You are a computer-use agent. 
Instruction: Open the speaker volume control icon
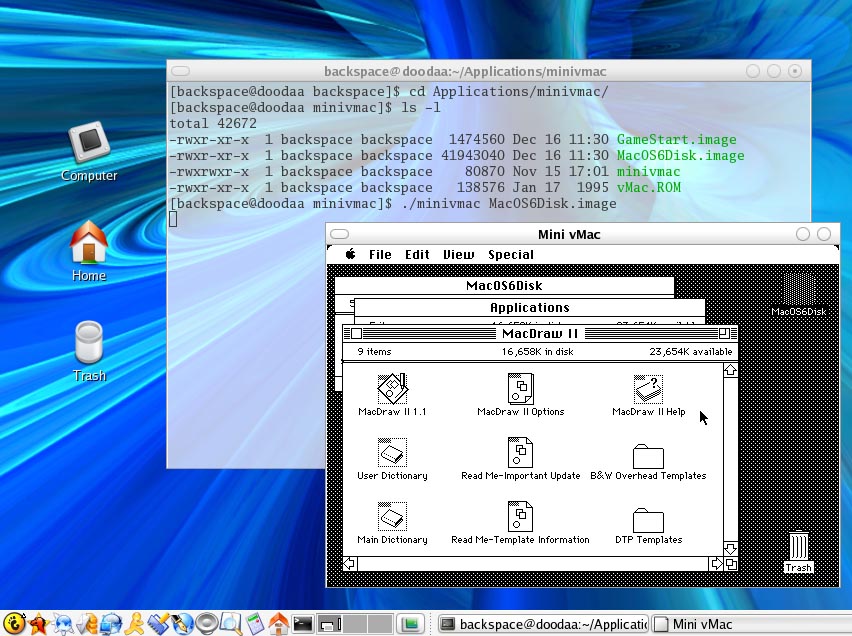(206, 623)
